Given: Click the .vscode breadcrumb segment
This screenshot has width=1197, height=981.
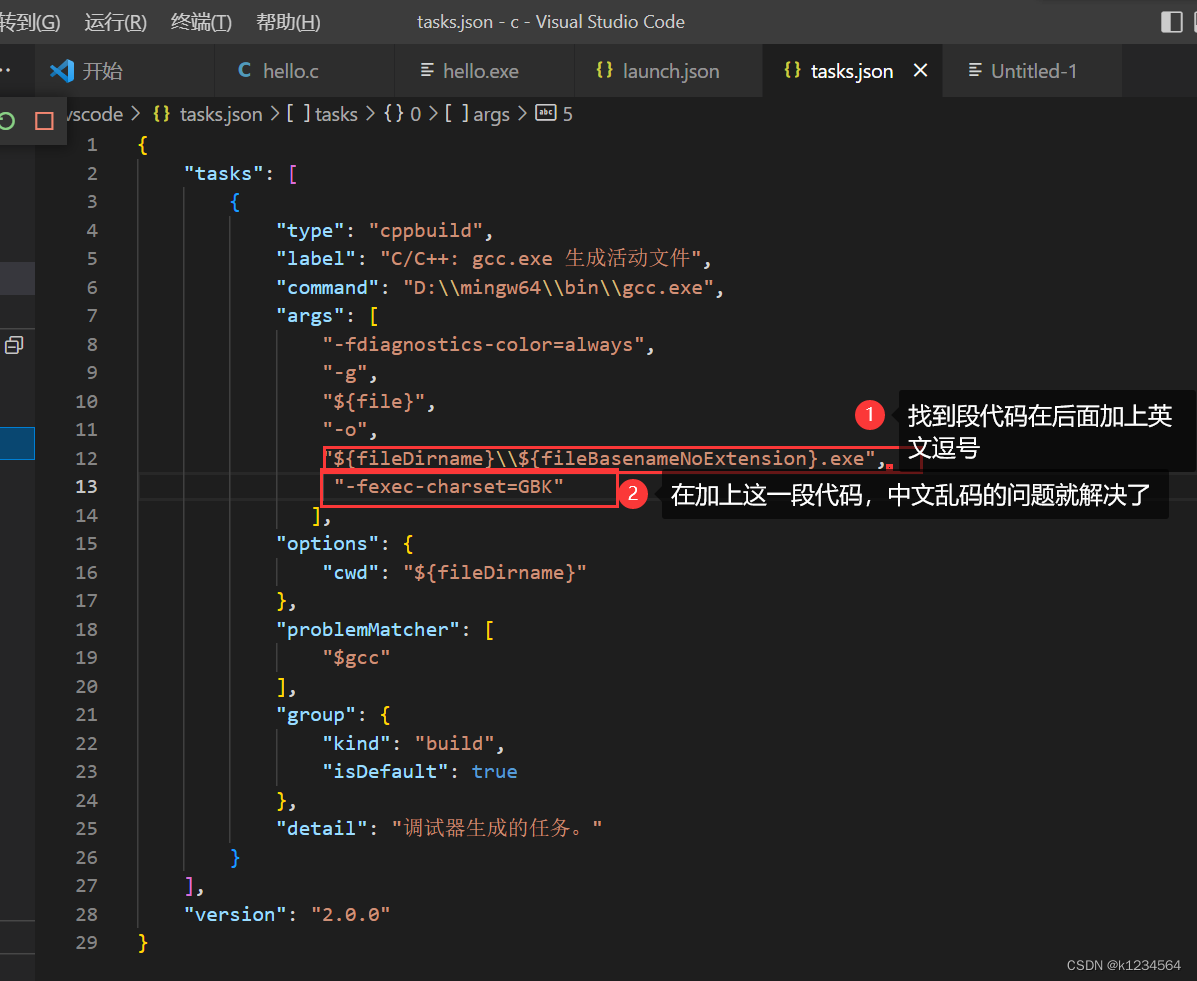Looking at the screenshot, I should pos(95,115).
